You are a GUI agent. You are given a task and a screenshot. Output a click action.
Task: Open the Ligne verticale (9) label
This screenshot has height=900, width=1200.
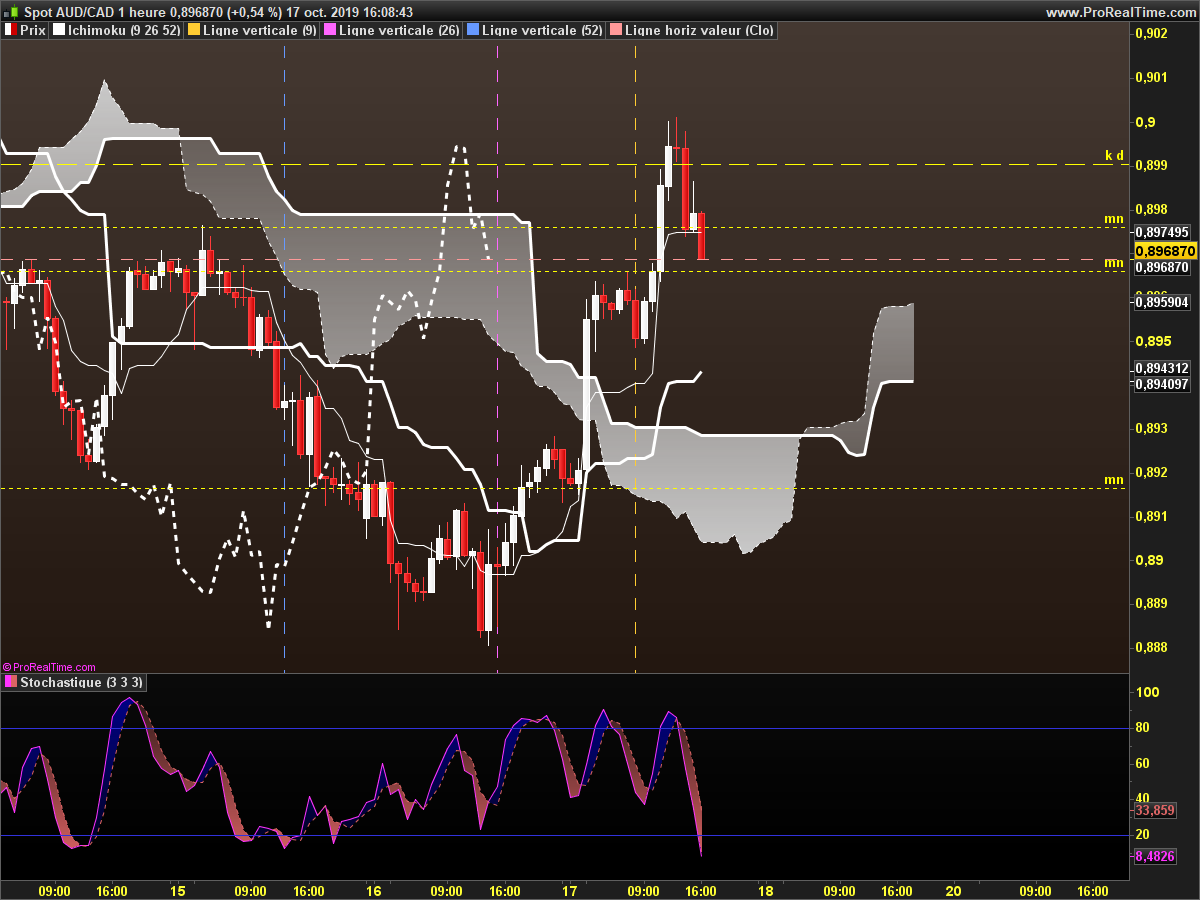pyautogui.click(x=259, y=31)
